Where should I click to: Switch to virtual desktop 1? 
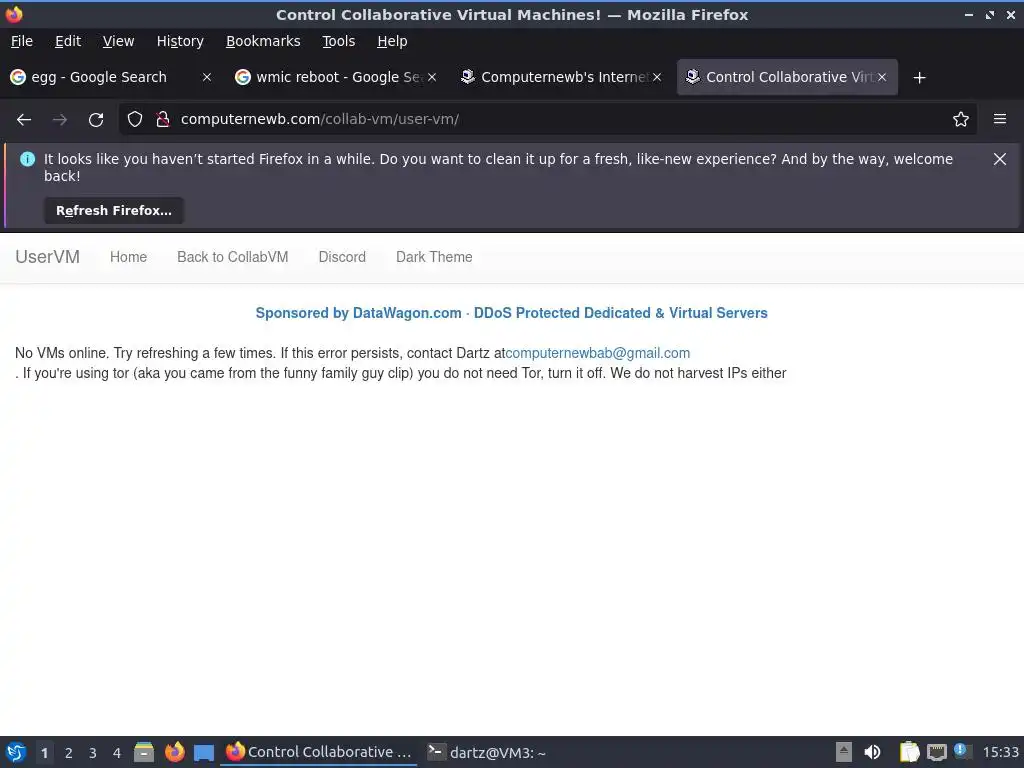[44, 753]
